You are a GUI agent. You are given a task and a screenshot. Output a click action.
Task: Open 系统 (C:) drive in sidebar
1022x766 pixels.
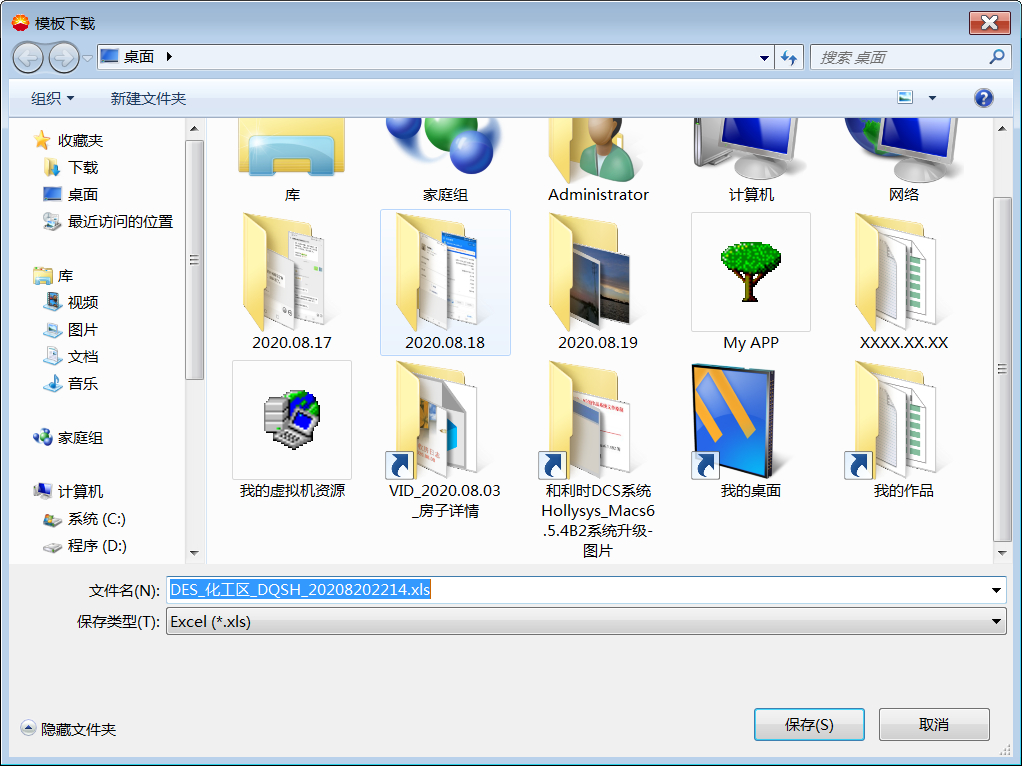85,519
